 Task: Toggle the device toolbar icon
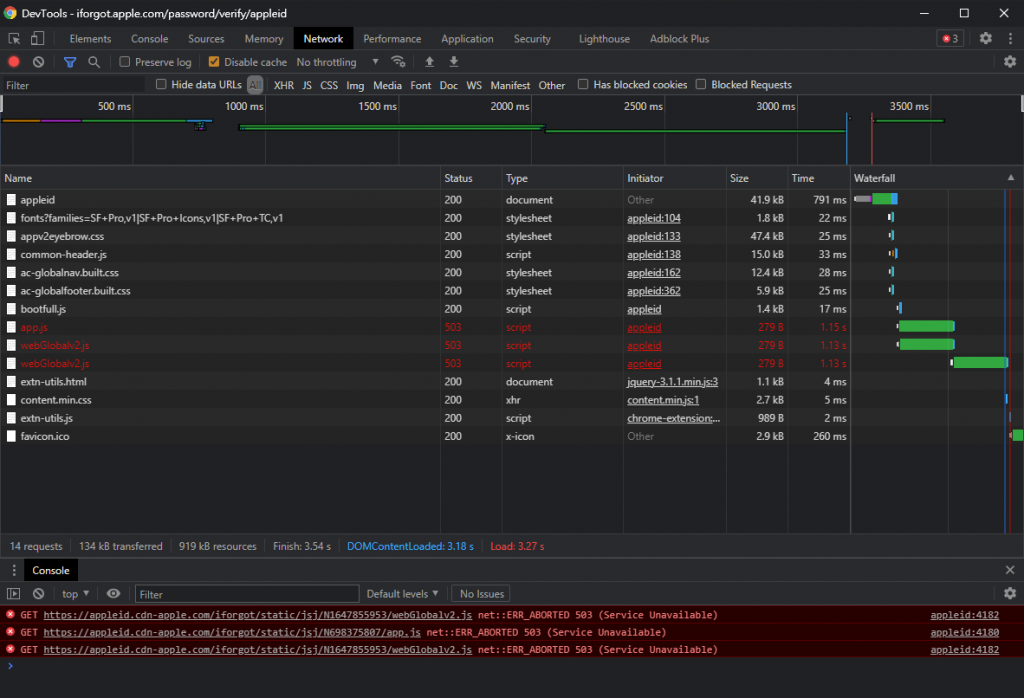[x=37, y=39]
